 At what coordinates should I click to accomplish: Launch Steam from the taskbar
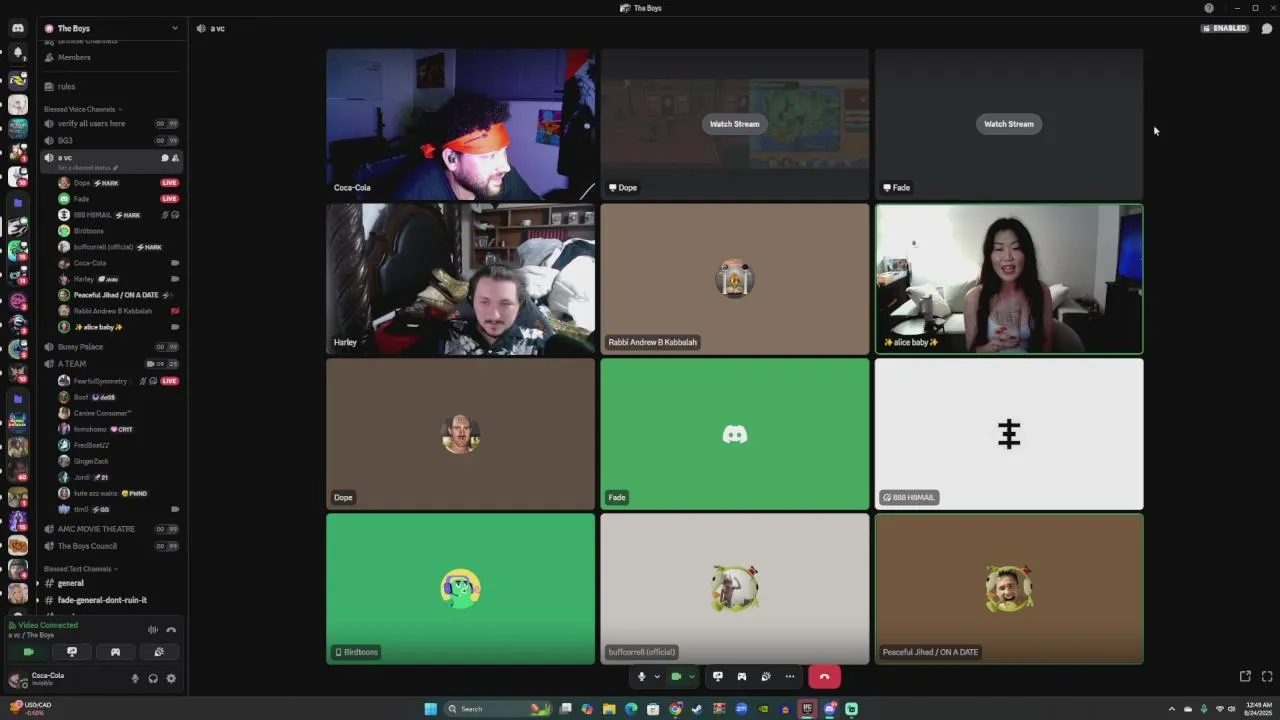coord(697,709)
